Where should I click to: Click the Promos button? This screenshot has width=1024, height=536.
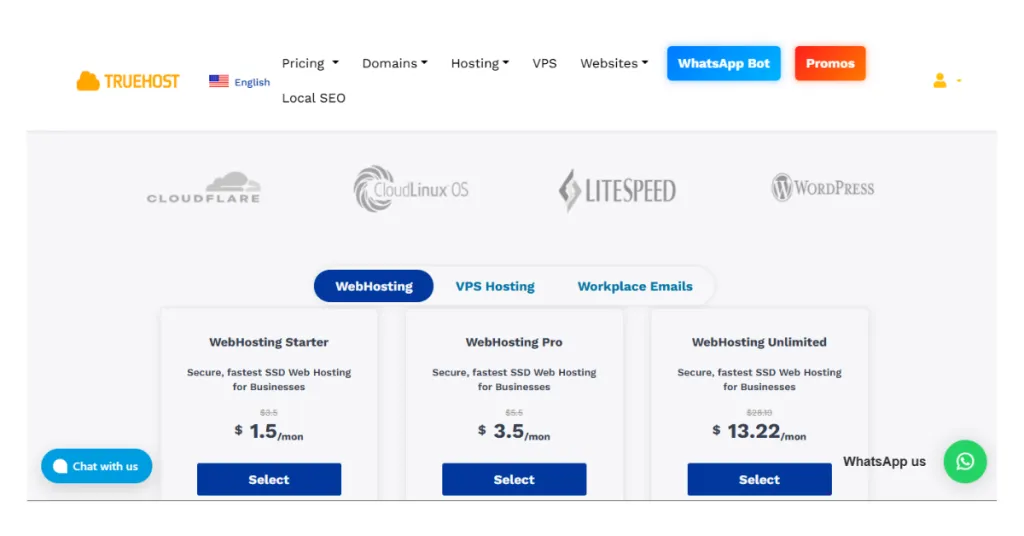[830, 63]
